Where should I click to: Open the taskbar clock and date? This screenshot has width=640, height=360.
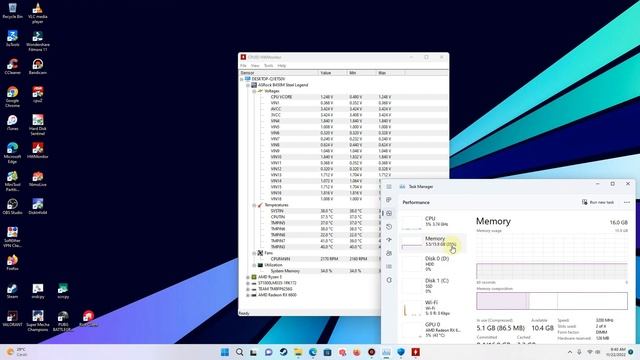(x=617, y=352)
